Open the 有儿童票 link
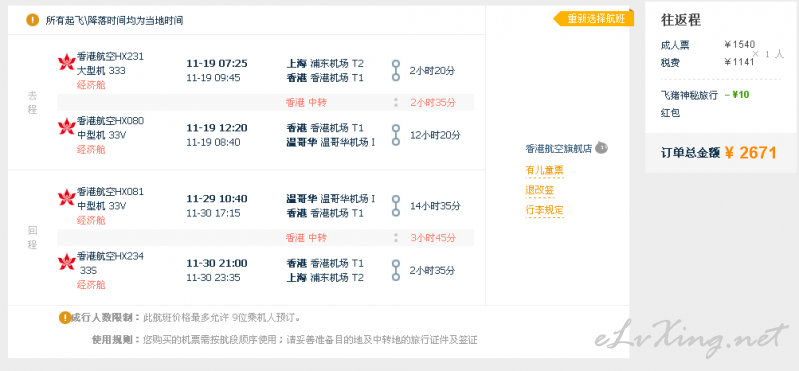 coord(544,170)
